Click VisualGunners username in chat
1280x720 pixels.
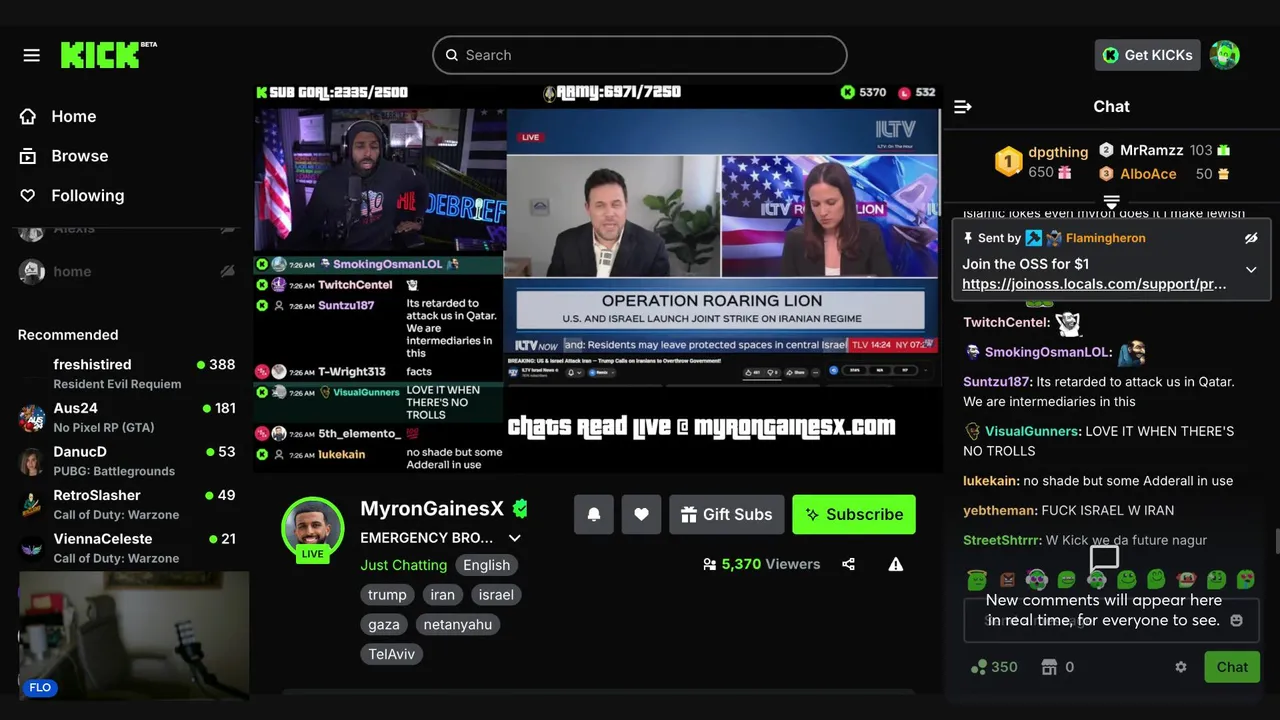tap(1032, 431)
